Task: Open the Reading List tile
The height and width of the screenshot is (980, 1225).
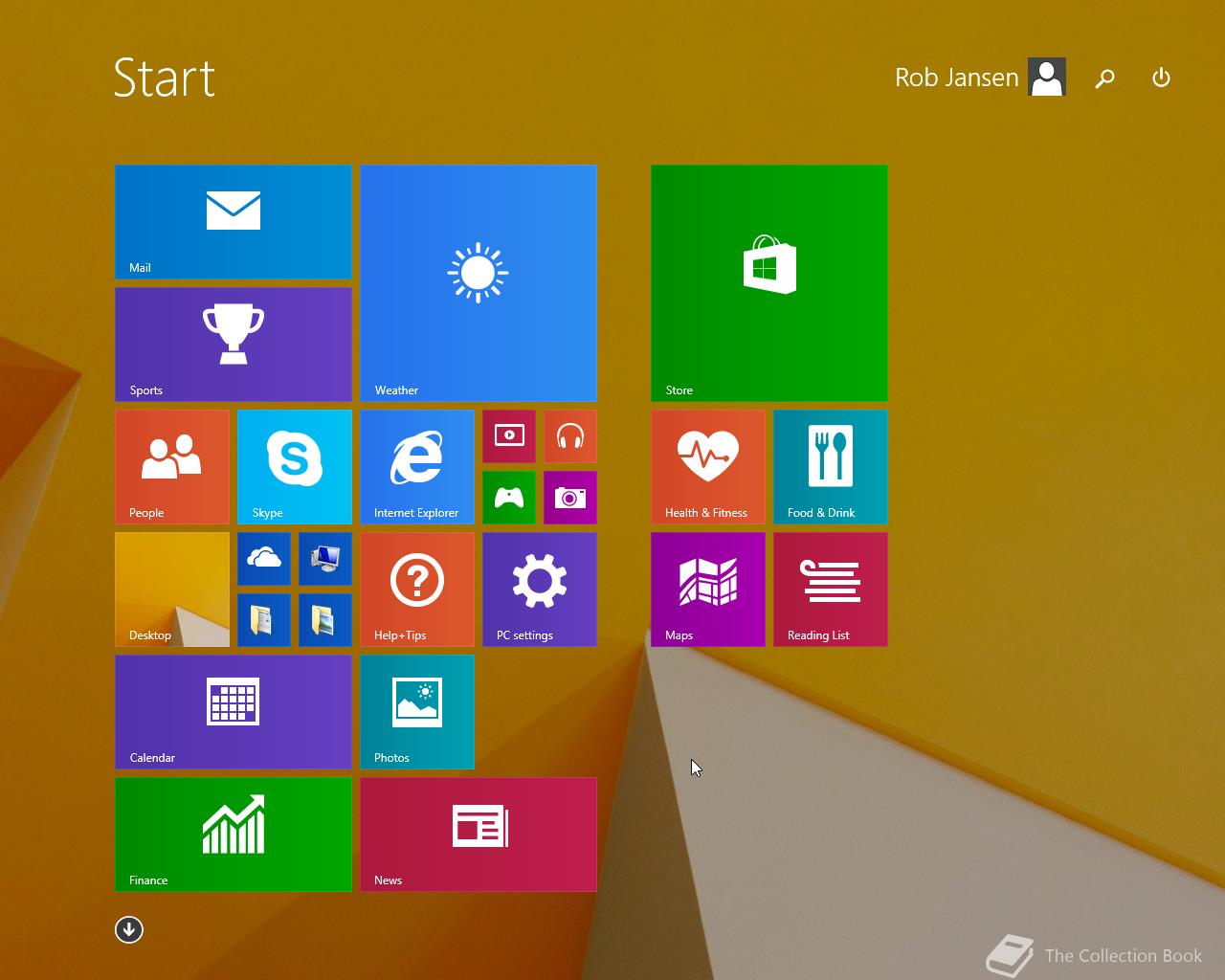Action: (x=831, y=590)
